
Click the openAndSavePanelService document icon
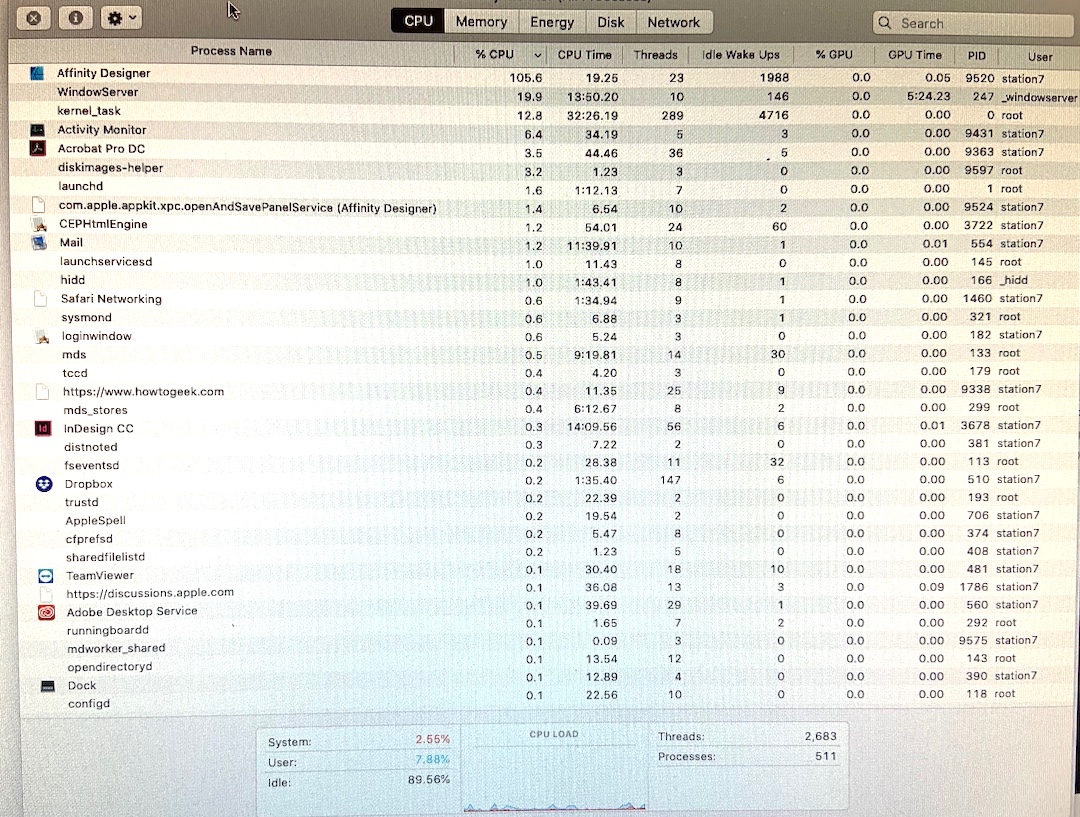coord(39,206)
